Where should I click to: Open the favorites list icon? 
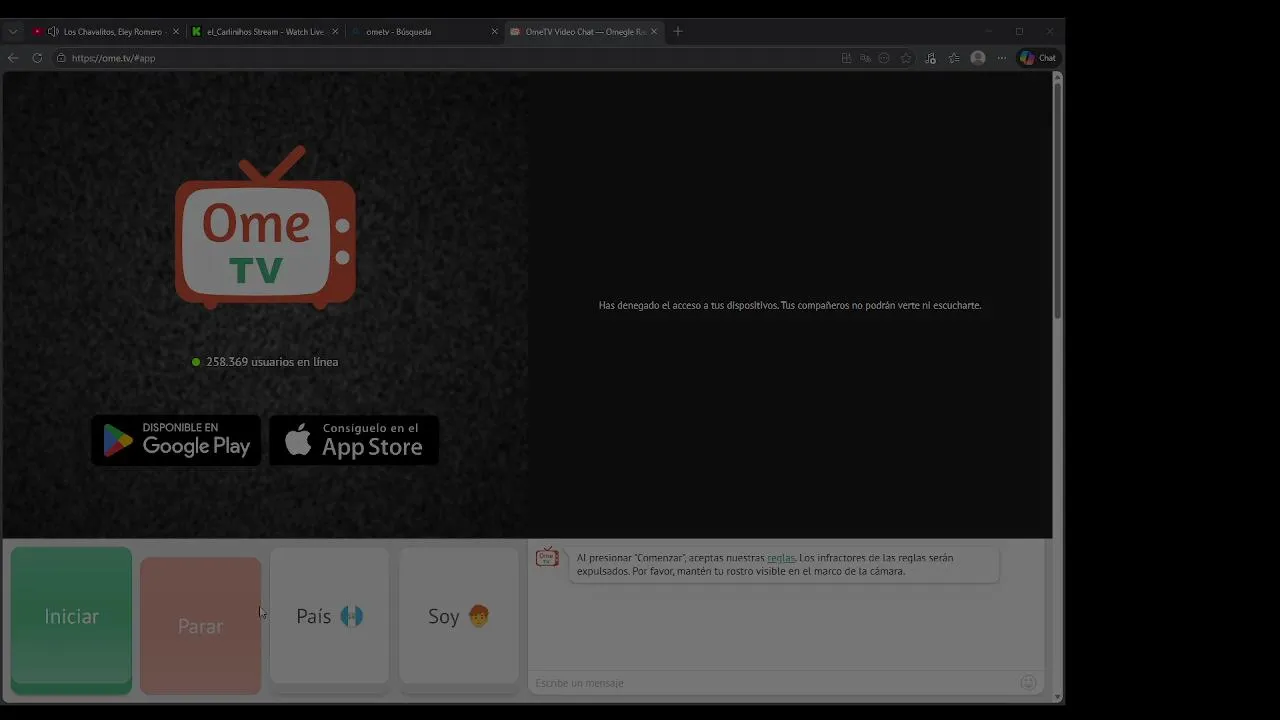click(x=954, y=58)
